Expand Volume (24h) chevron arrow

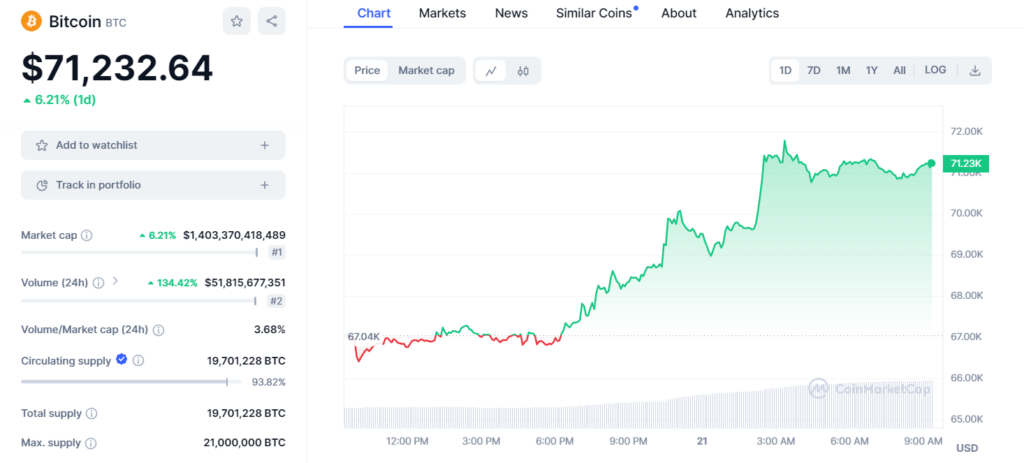(x=116, y=281)
